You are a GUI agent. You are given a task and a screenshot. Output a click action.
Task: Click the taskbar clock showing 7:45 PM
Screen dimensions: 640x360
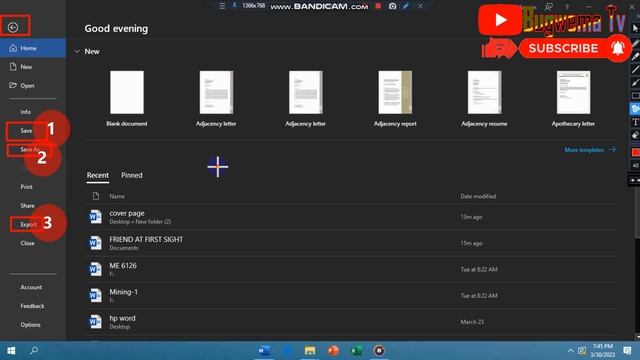(602, 351)
